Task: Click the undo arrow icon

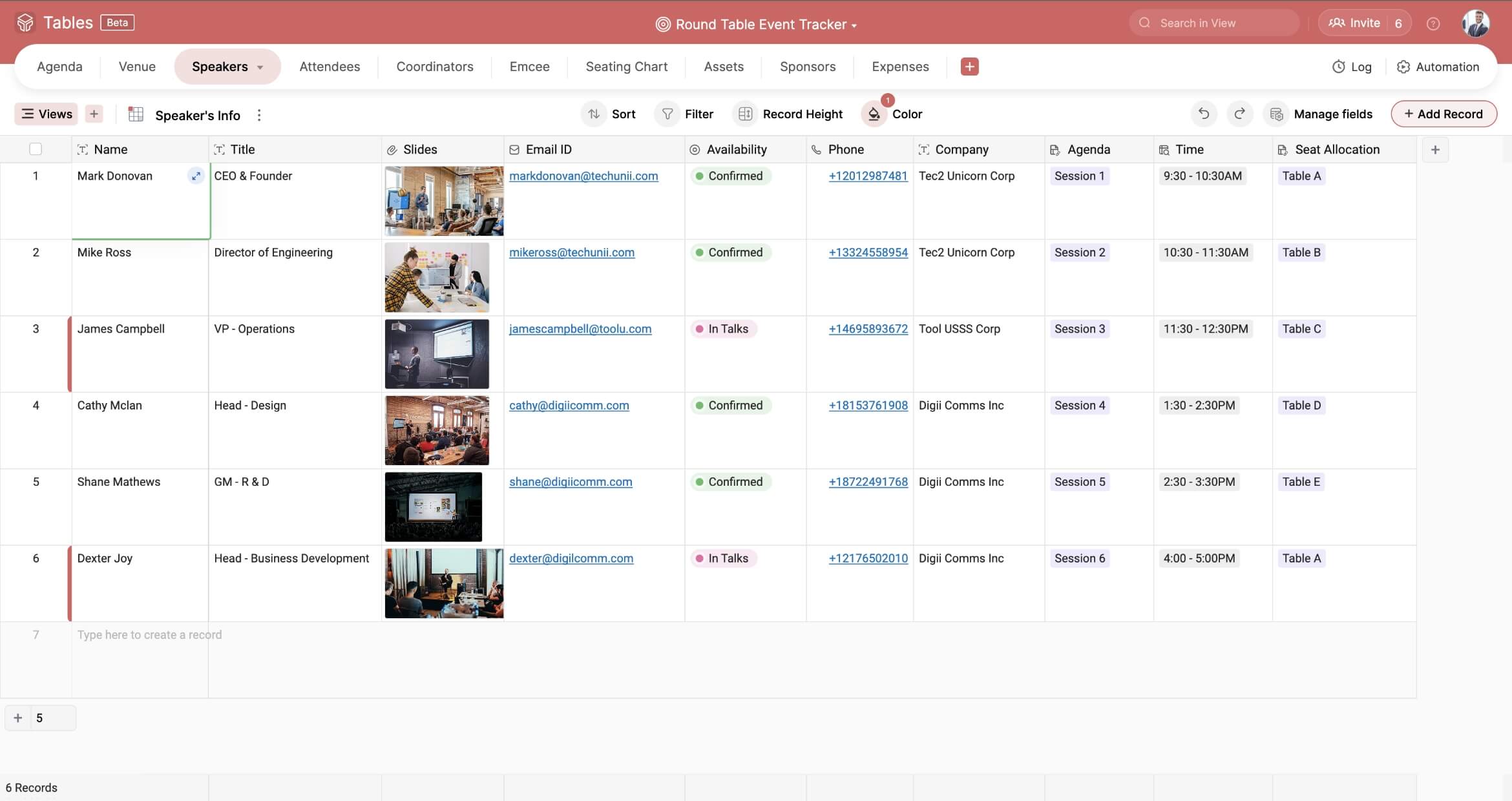Action: [x=1203, y=114]
